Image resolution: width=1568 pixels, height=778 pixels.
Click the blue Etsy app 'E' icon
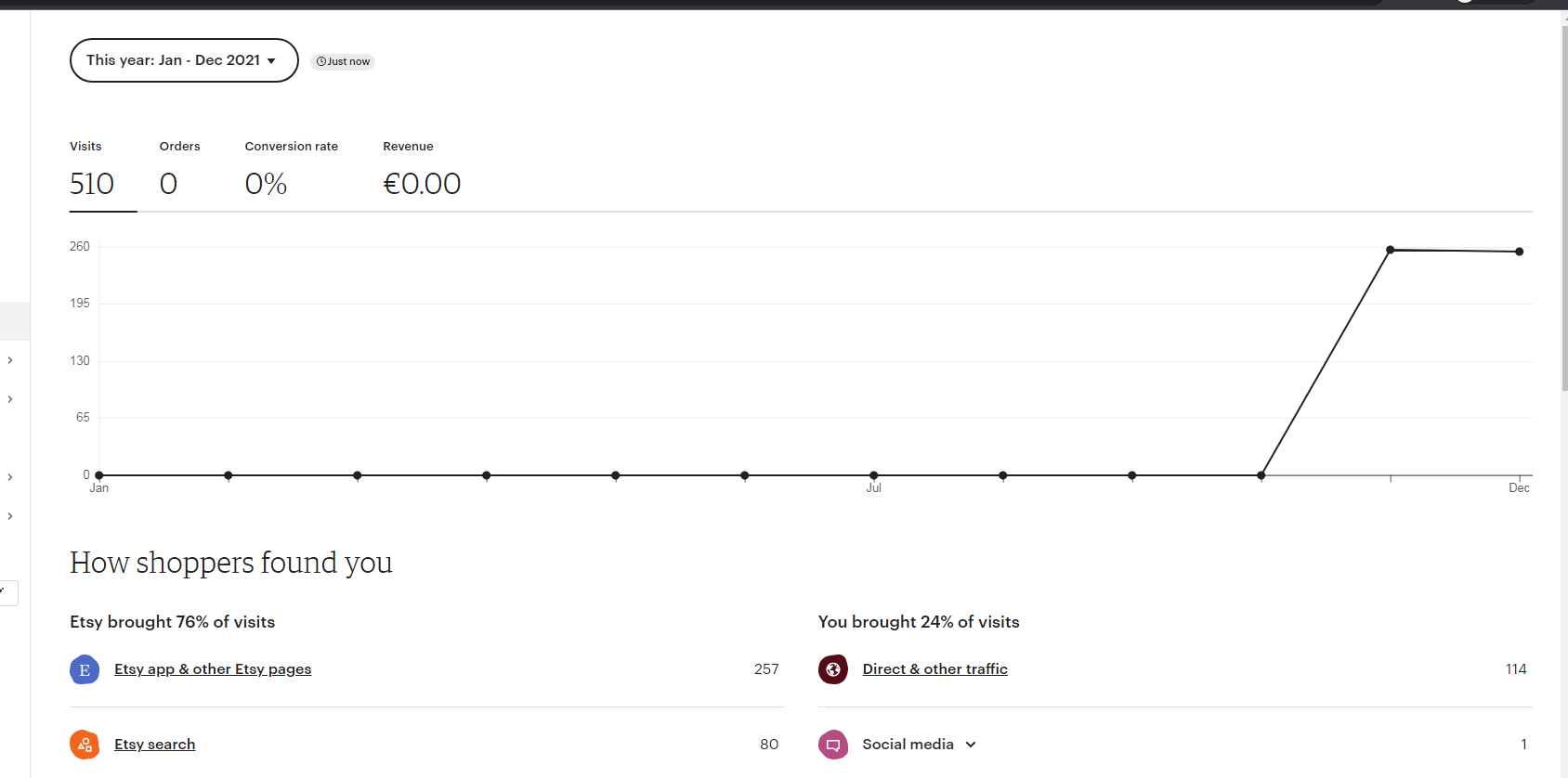point(85,669)
